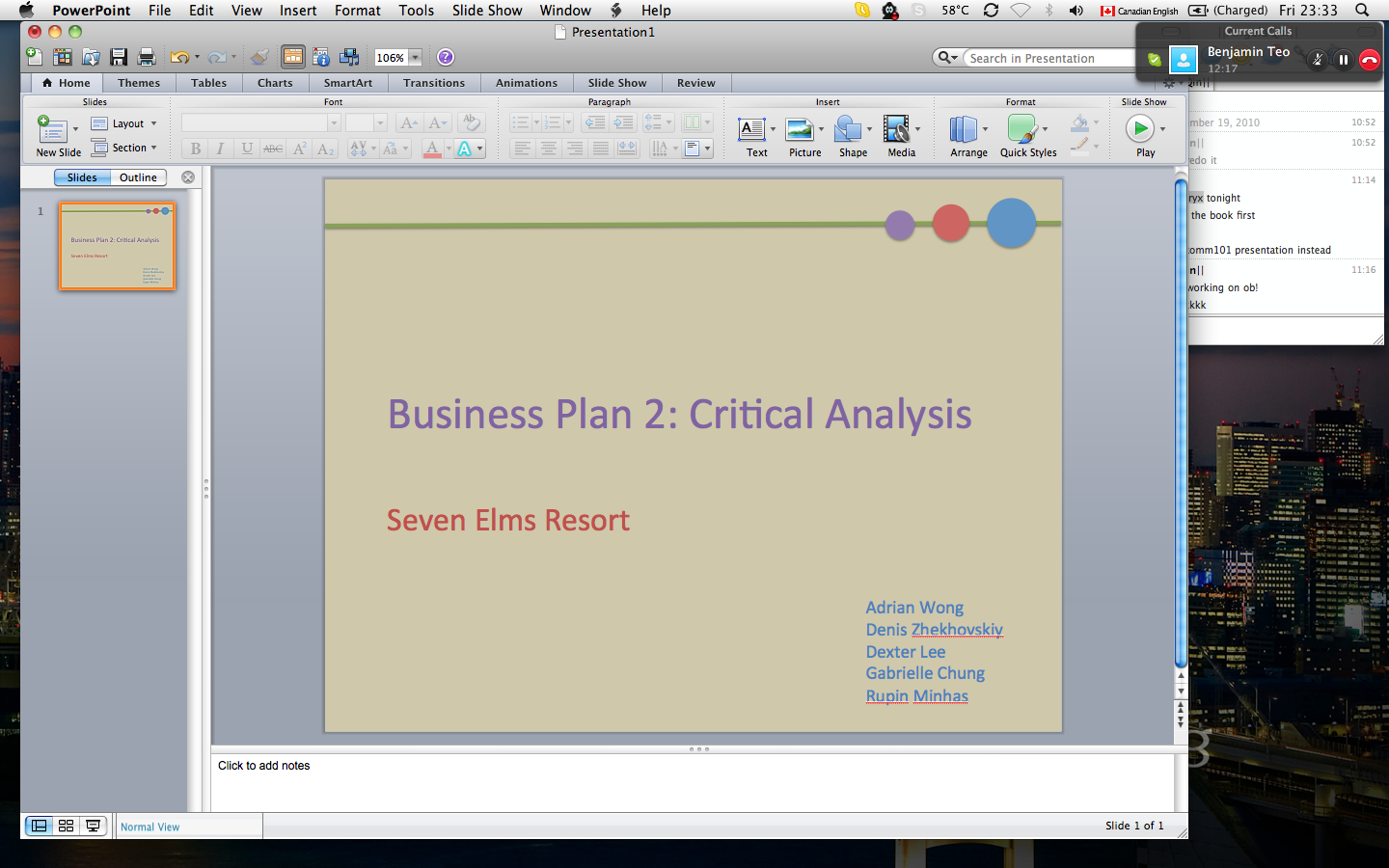
Task: Mute the Benjamin Teo call microphone
Action: pyautogui.click(x=1317, y=60)
